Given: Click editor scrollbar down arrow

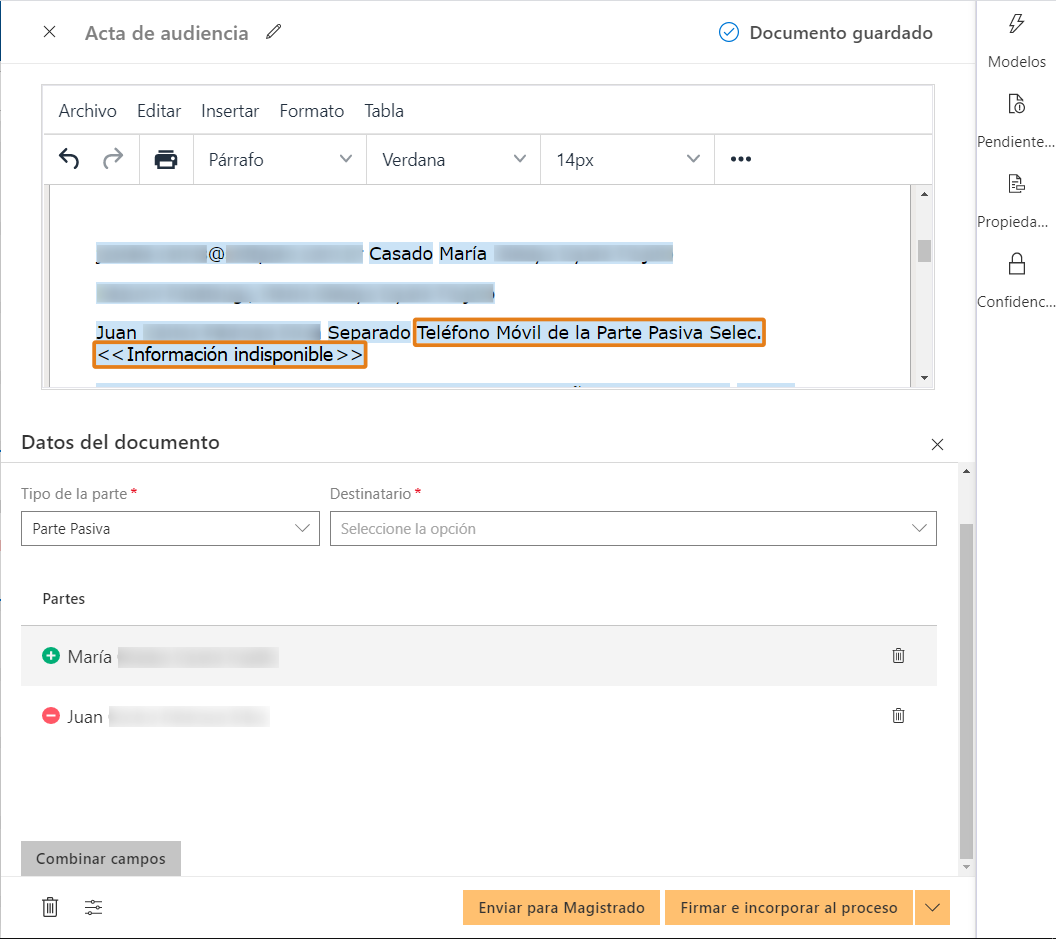Looking at the screenshot, I should pyautogui.click(x=924, y=378).
